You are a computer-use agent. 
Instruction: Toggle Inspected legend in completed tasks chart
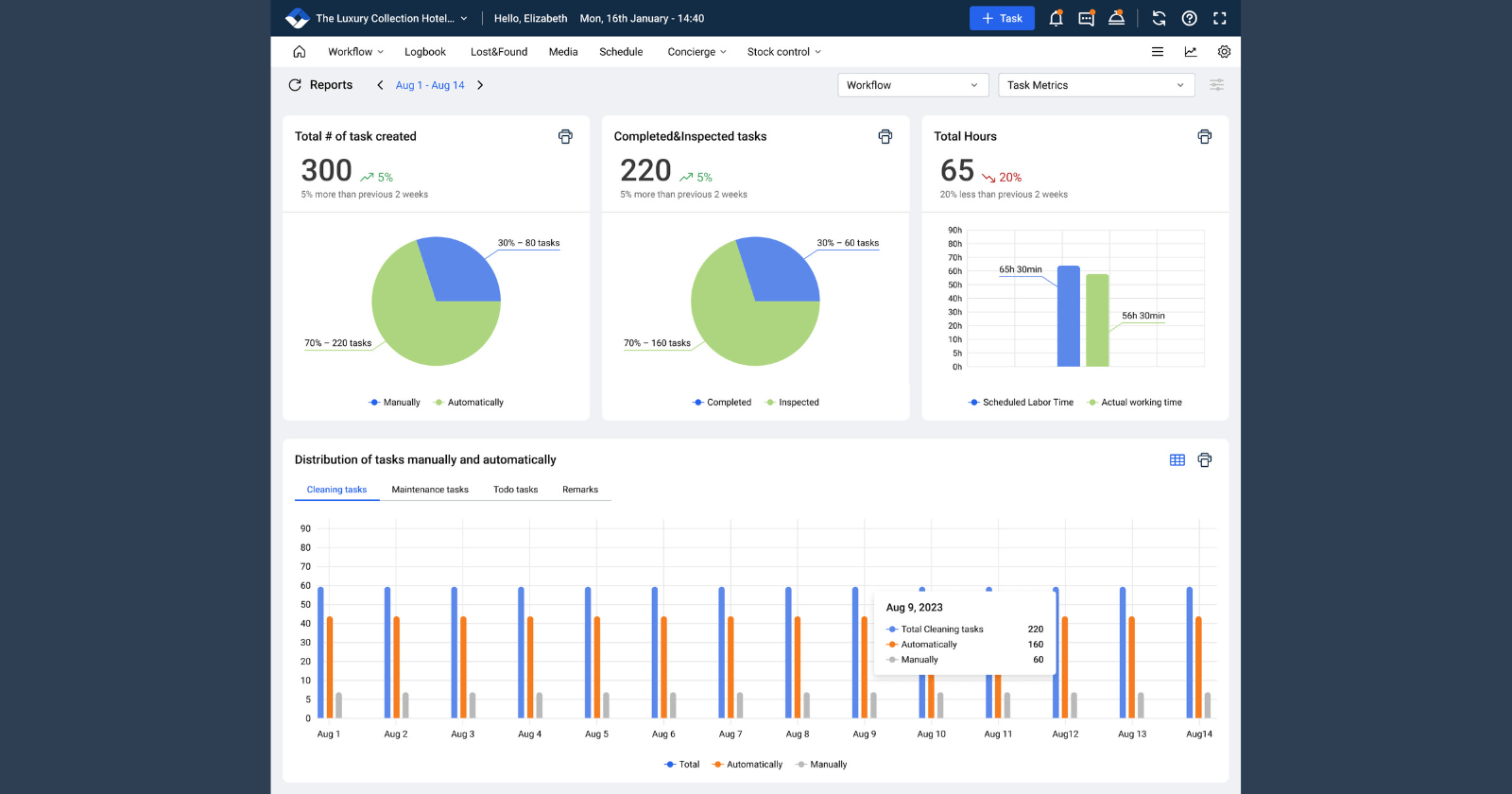(x=792, y=403)
